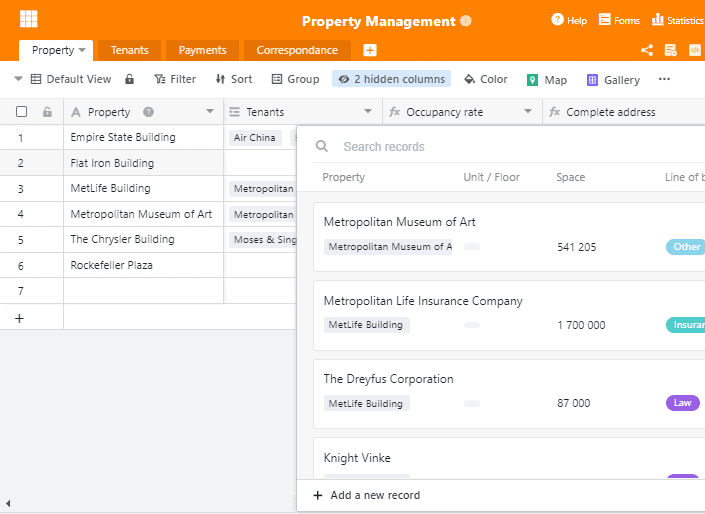This screenshot has height=514, width=705.
Task: Select The Dreyfus Corporation record
Action: tap(509, 394)
